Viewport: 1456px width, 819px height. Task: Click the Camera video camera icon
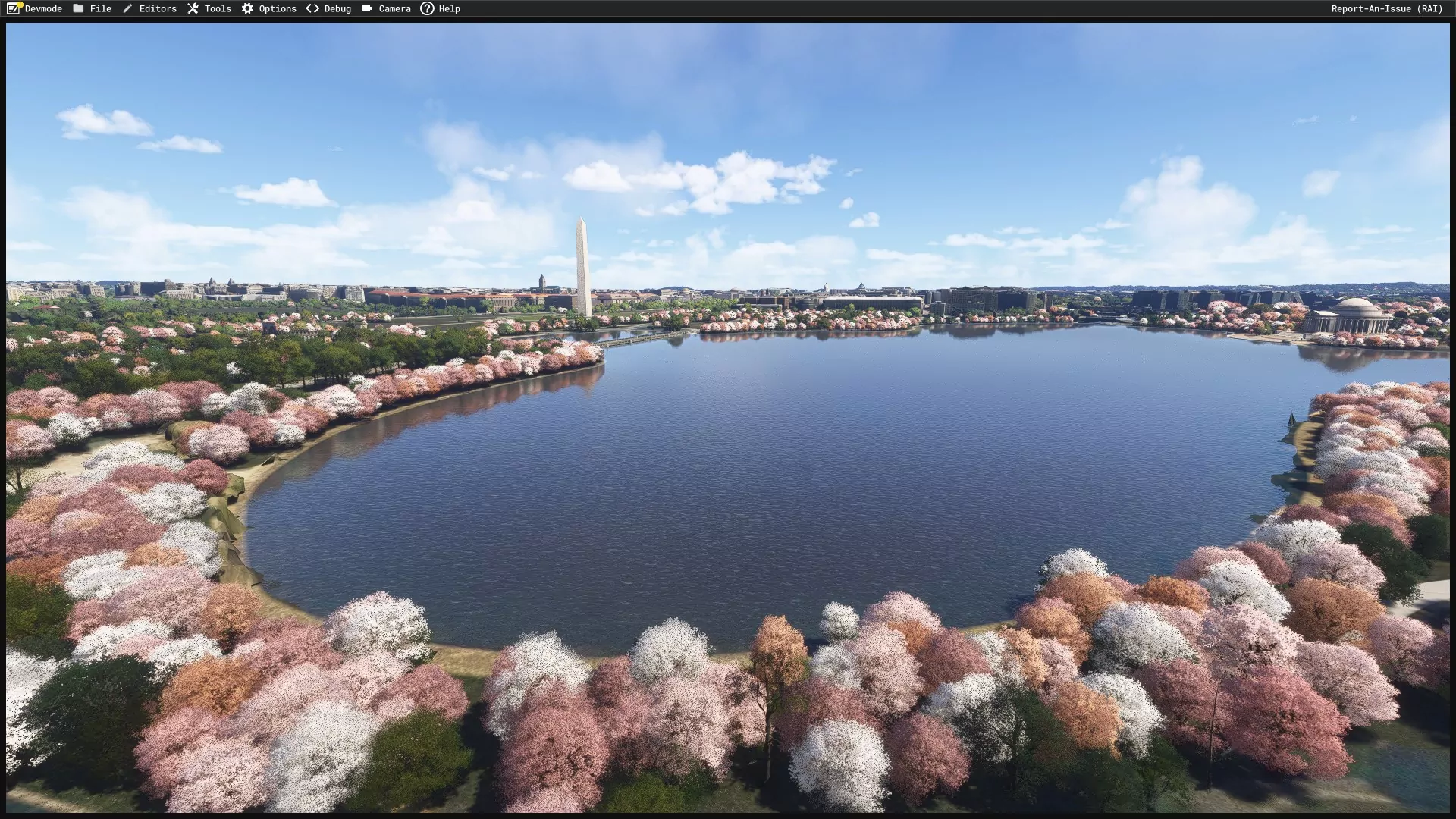[367, 8]
